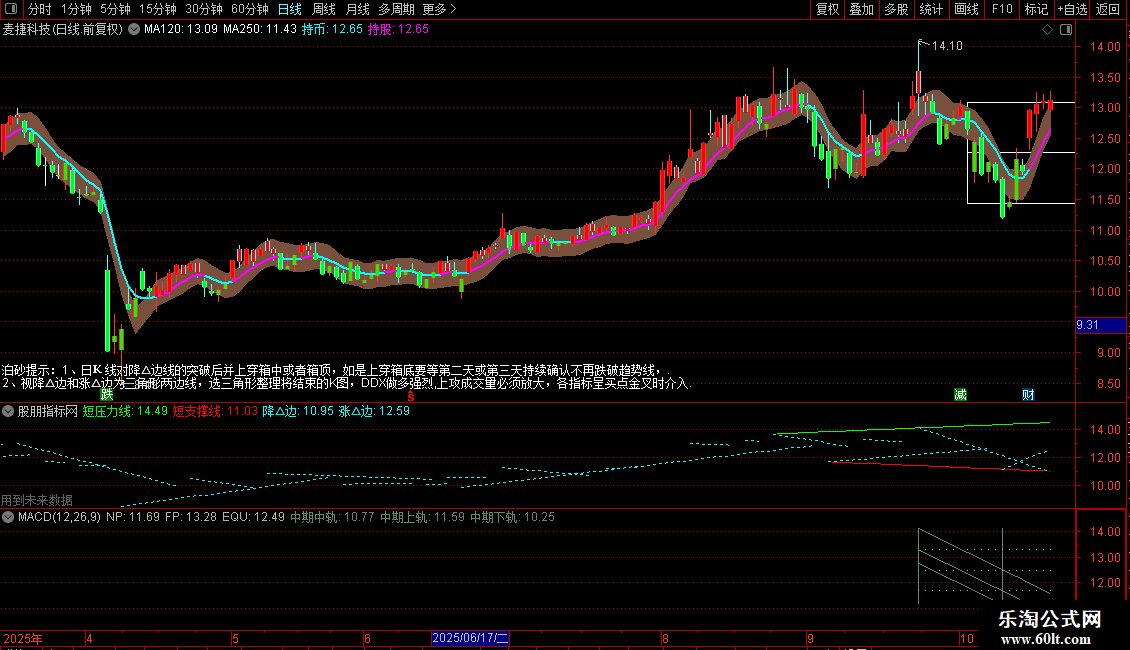Image resolution: width=1130 pixels, height=650 pixels.
Task: Click the 2025年 label on the time axis
Action: (x=22, y=638)
